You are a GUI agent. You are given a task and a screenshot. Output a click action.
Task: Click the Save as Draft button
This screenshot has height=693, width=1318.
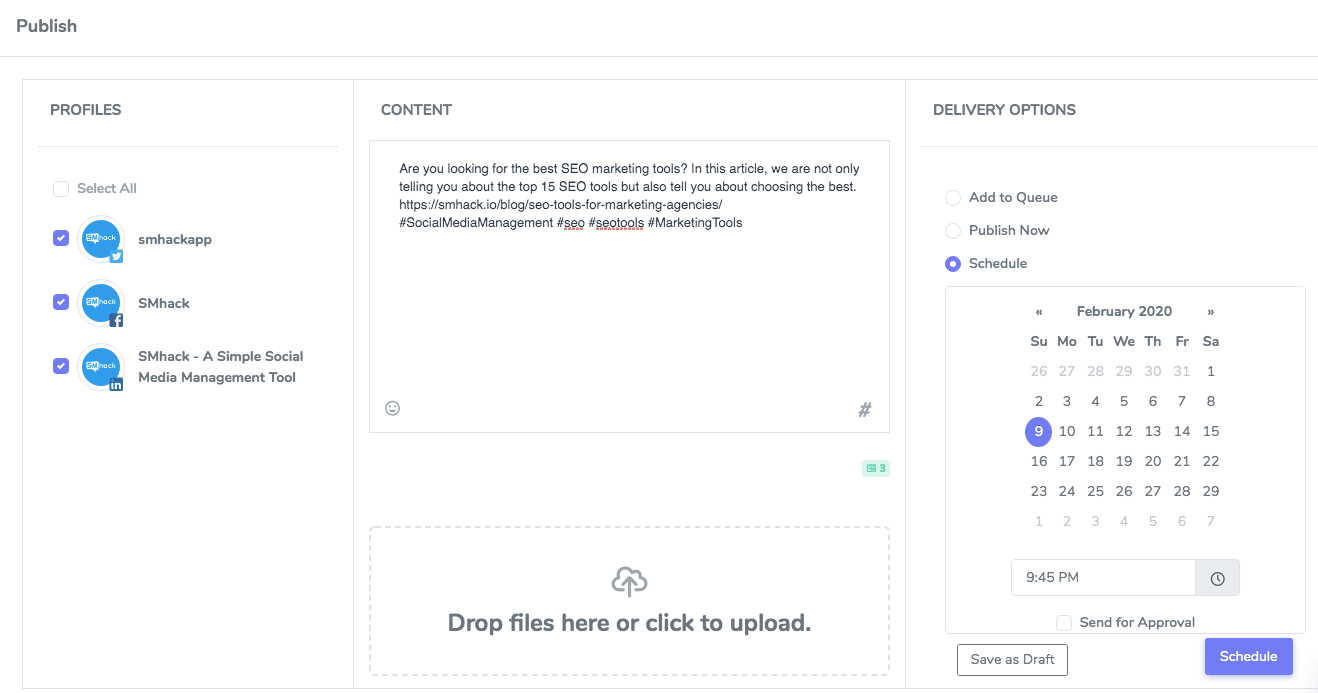(x=1012, y=660)
